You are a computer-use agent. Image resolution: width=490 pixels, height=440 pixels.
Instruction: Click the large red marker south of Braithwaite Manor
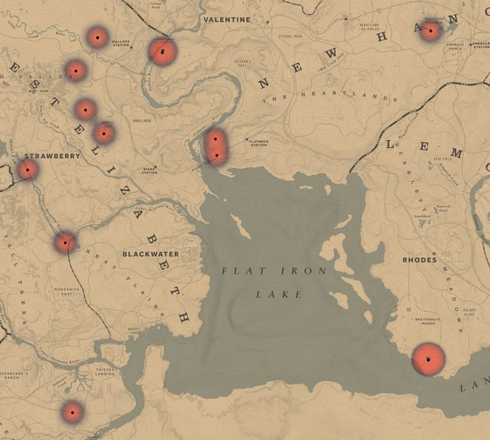point(428,359)
